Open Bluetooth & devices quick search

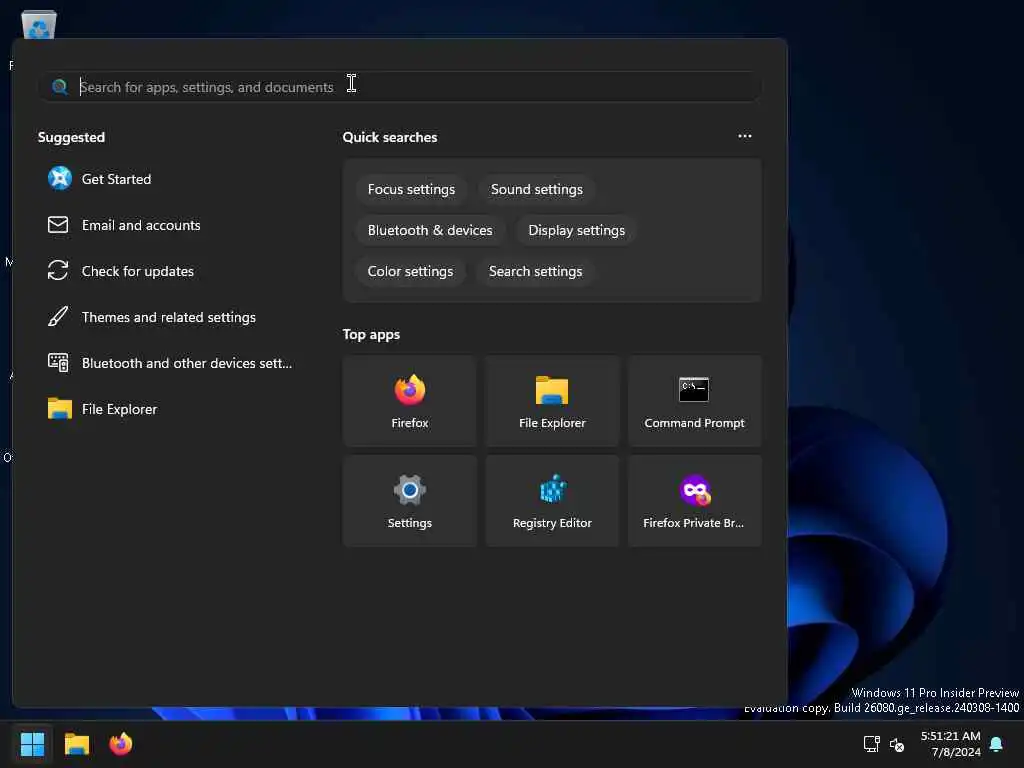tap(430, 231)
